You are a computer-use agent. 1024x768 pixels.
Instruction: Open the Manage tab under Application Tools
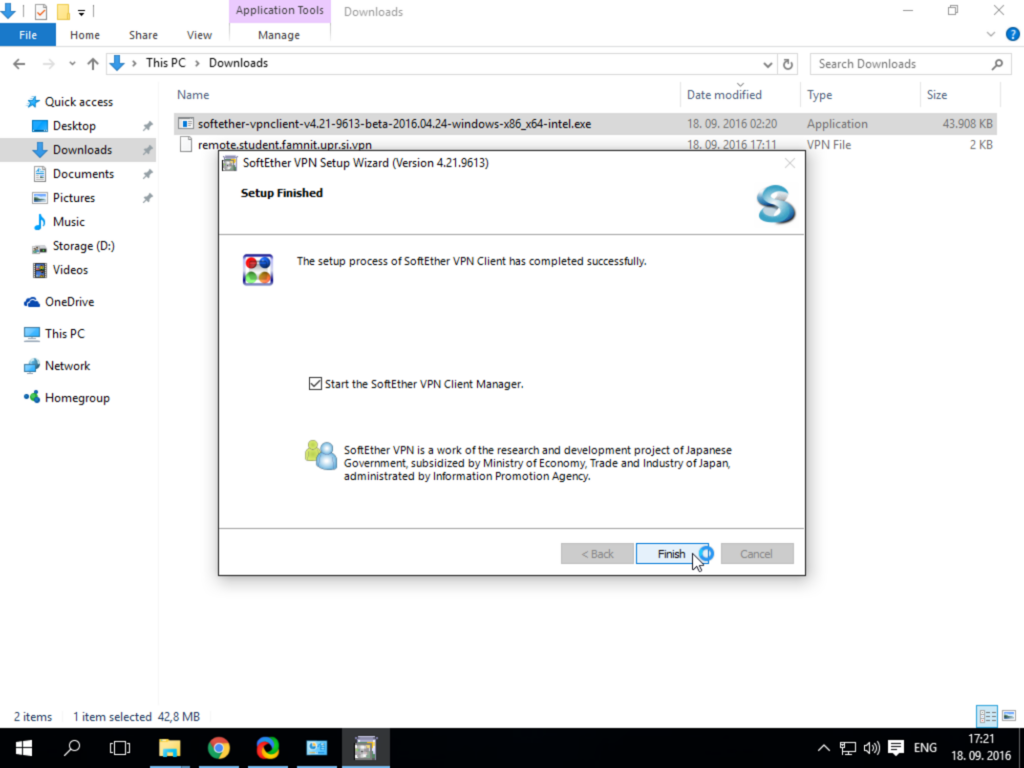pyautogui.click(x=279, y=35)
